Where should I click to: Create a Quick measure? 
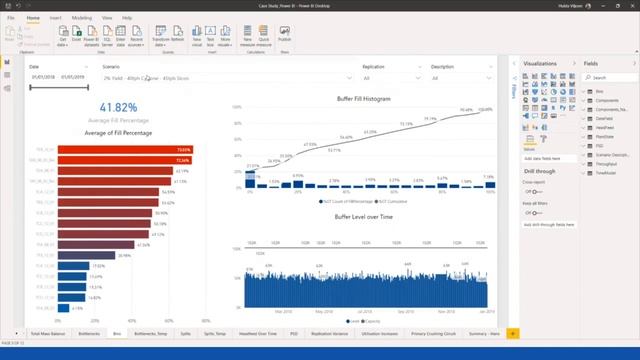coord(264,36)
